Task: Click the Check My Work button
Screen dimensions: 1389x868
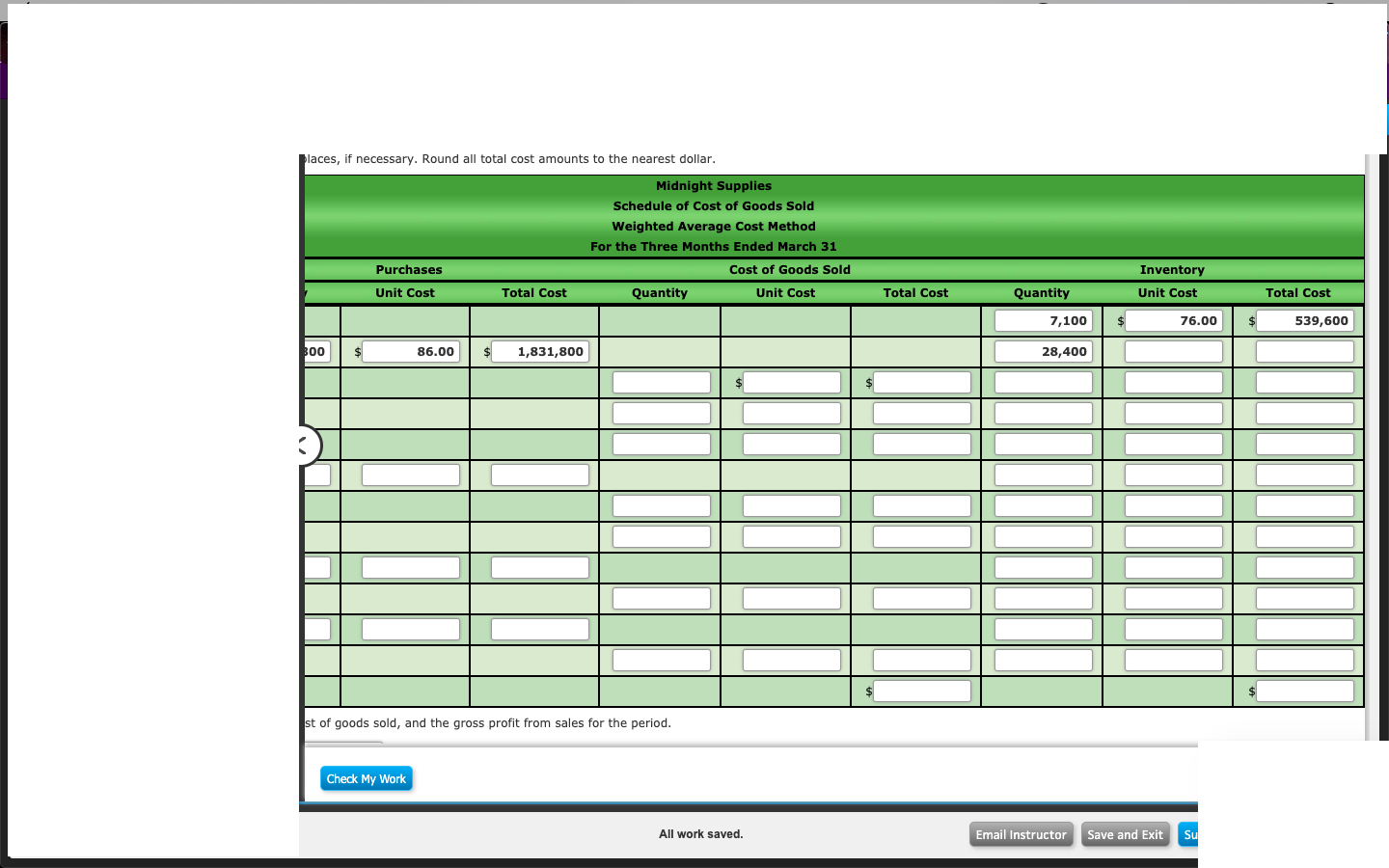Action: tap(366, 778)
